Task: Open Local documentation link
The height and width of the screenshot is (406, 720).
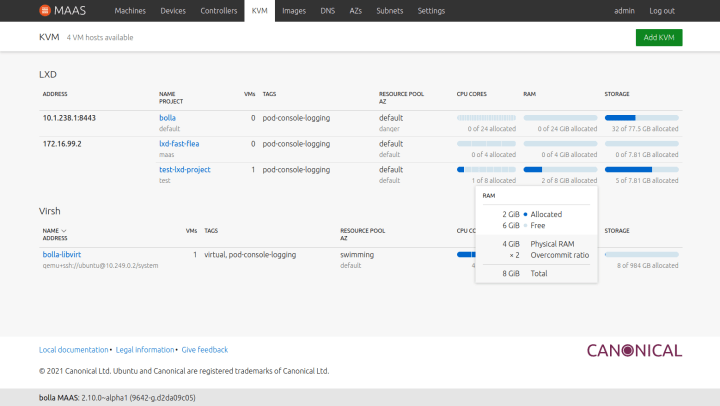Action: (x=73, y=350)
